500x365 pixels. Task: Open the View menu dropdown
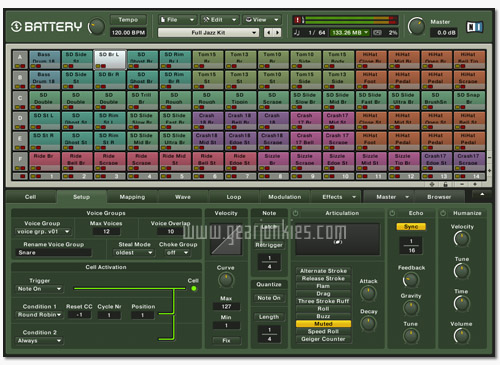click(262, 20)
